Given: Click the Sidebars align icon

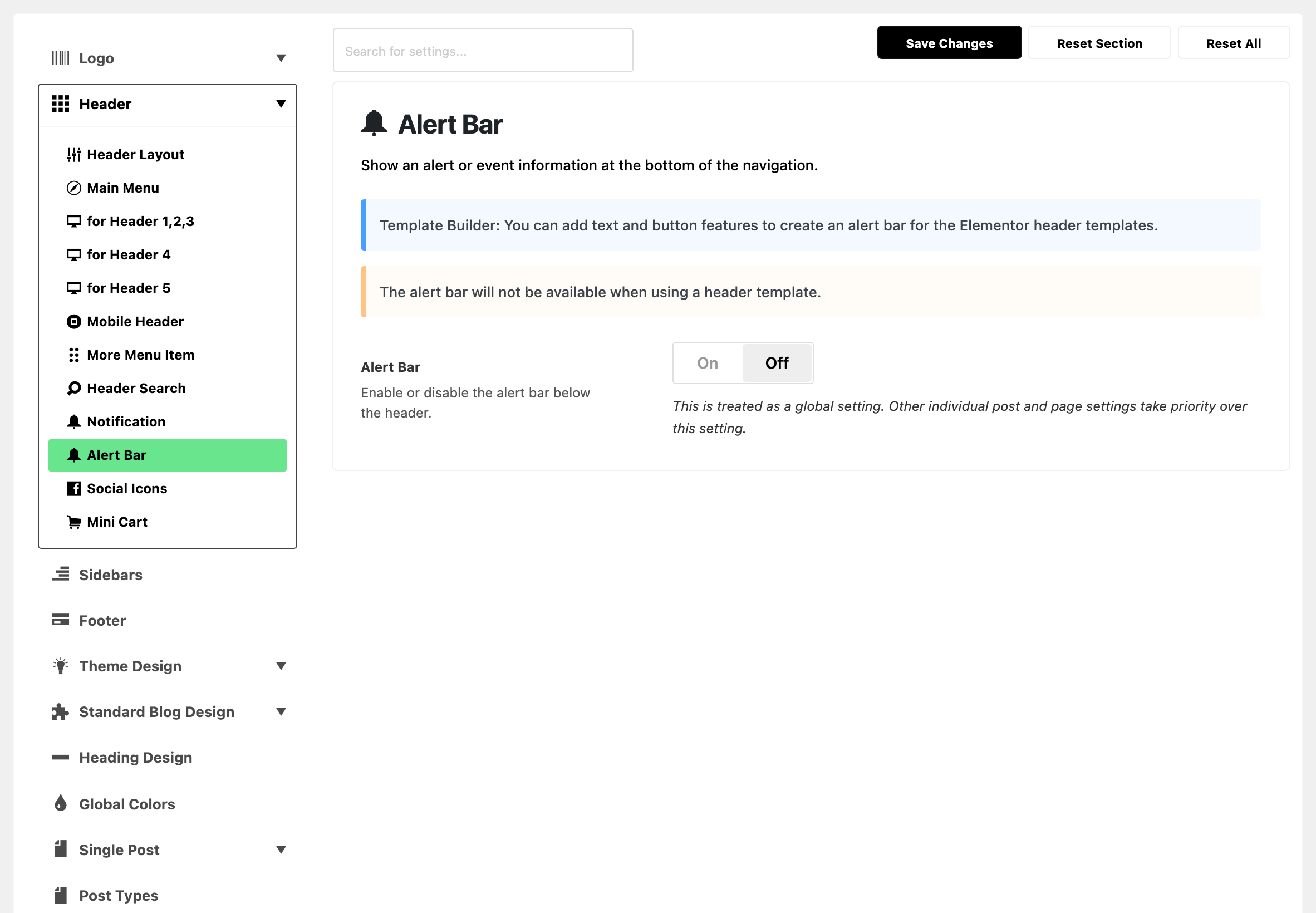Looking at the screenshot, I should click(61, 575).
